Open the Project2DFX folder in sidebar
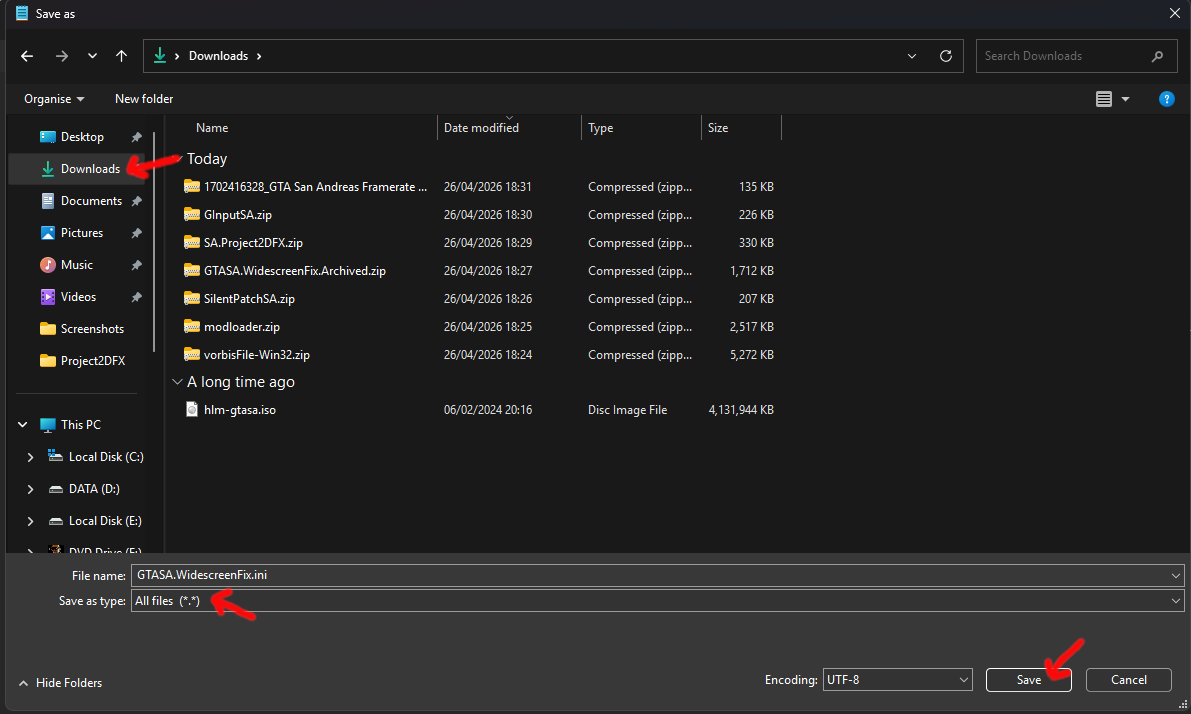 82,360
